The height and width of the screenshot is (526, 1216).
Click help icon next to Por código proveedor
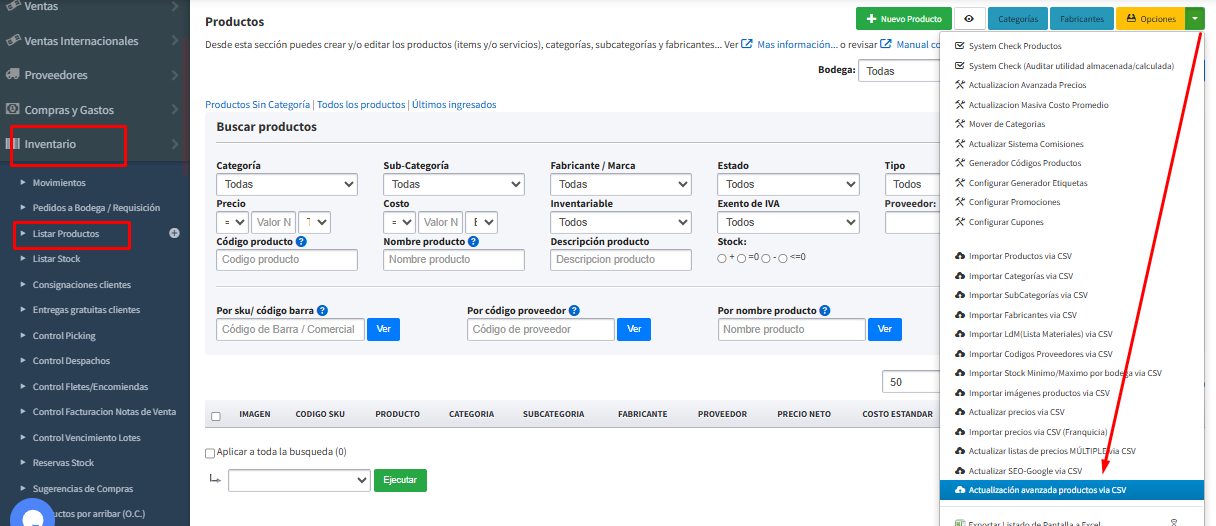pyautogui.click(x=574, y=311)
